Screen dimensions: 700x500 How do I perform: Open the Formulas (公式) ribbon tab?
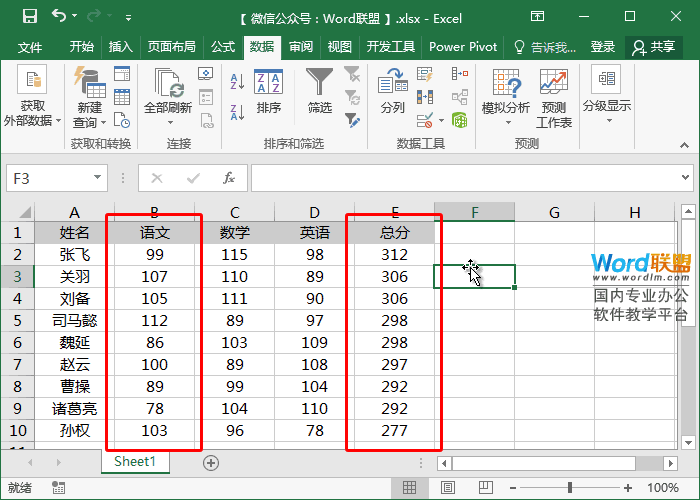(222, 47)
